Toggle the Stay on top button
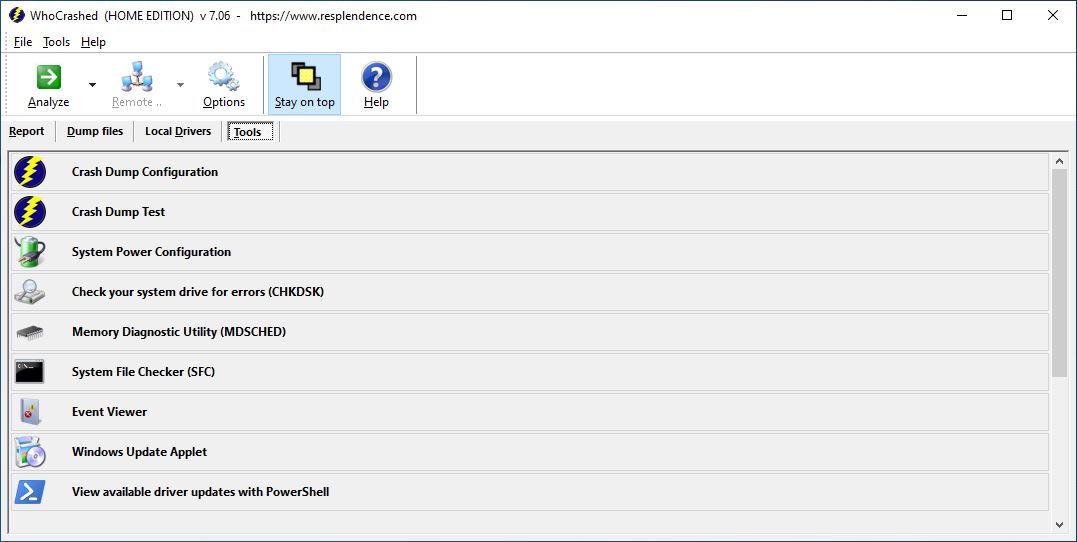Viewport: 1077px width, 542px height. click(304, 84)
